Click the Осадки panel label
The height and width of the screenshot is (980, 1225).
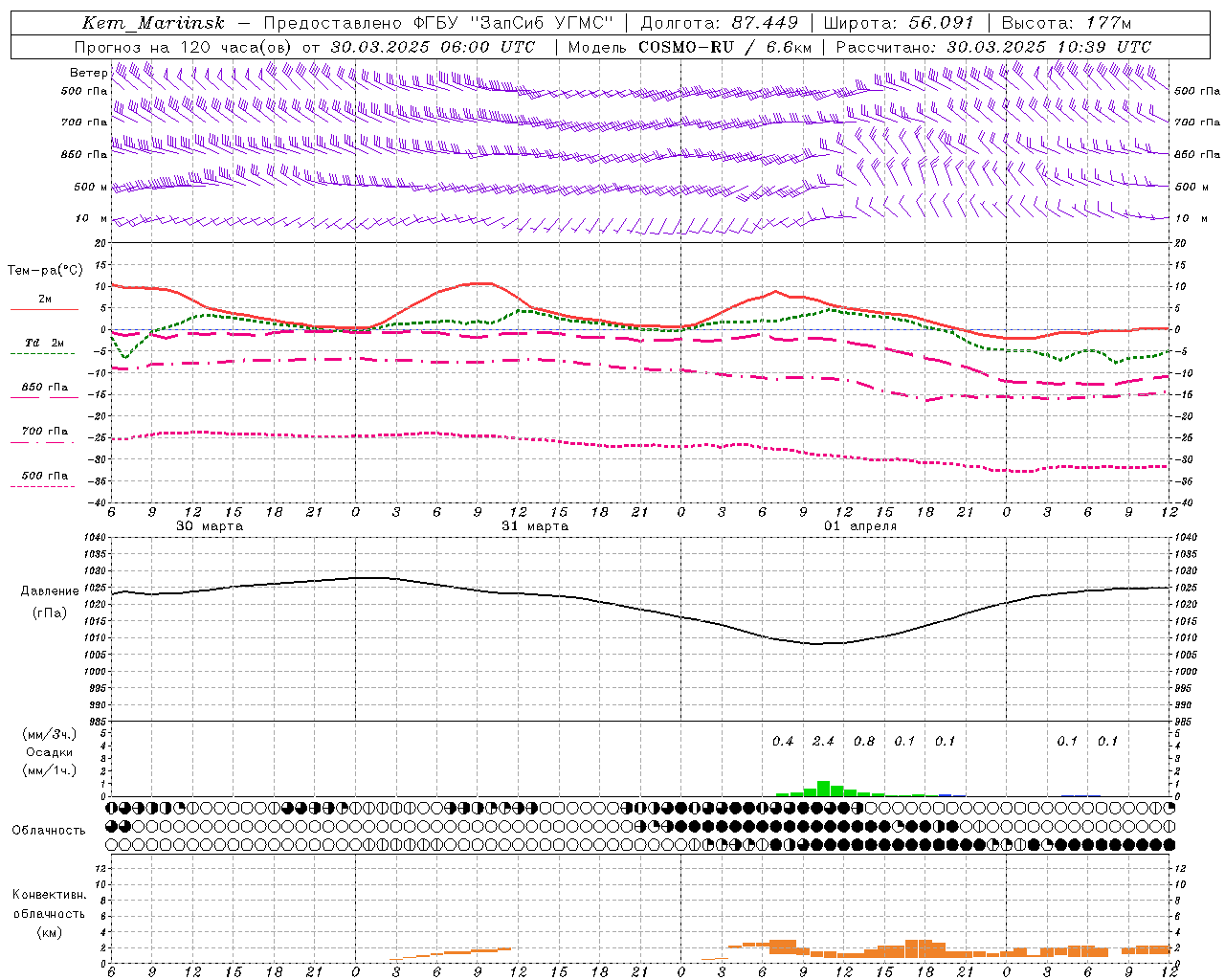pos(49,752)
